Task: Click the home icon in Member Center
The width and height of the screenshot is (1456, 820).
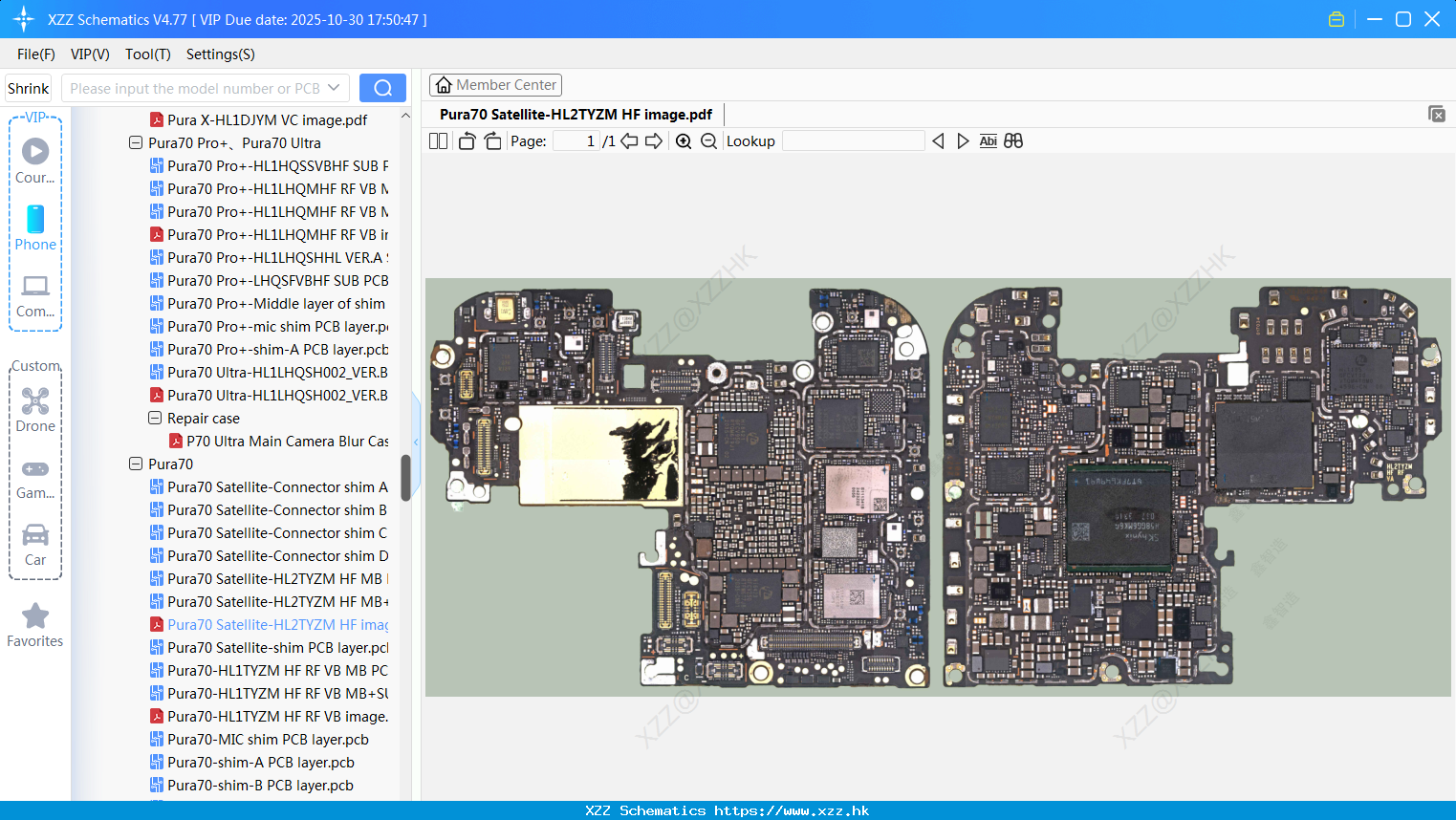Action: [444, 85]
